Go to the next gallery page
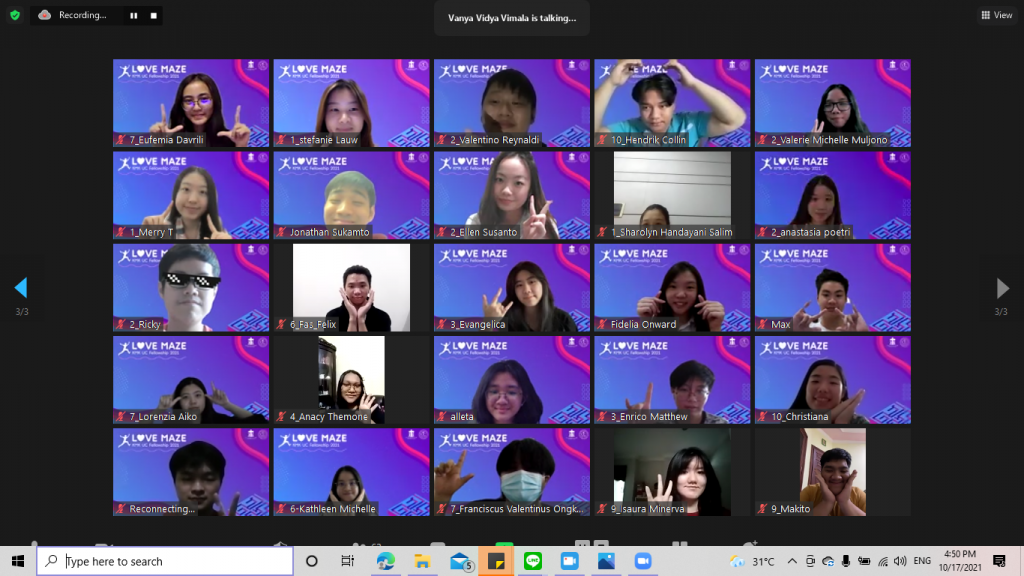Image resolution: width=1024 pixels, height=576 pixels. [x=1002, y=289]
